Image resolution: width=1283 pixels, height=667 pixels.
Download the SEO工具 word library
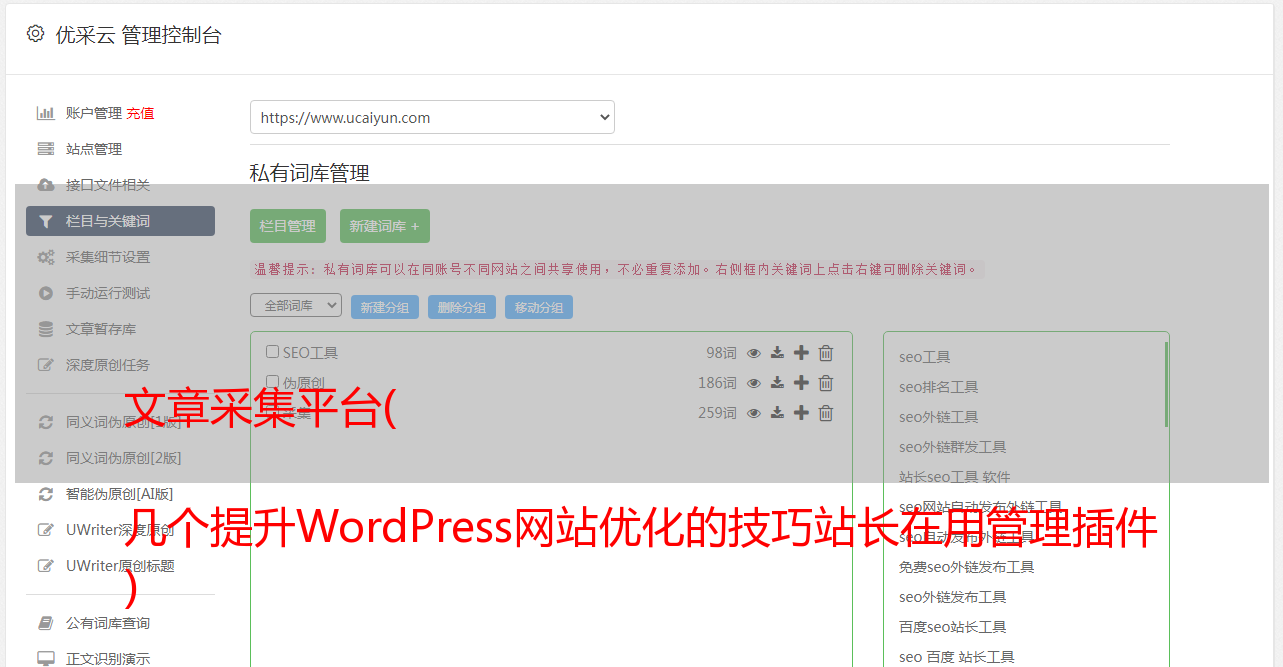click(x=777, y=353)
